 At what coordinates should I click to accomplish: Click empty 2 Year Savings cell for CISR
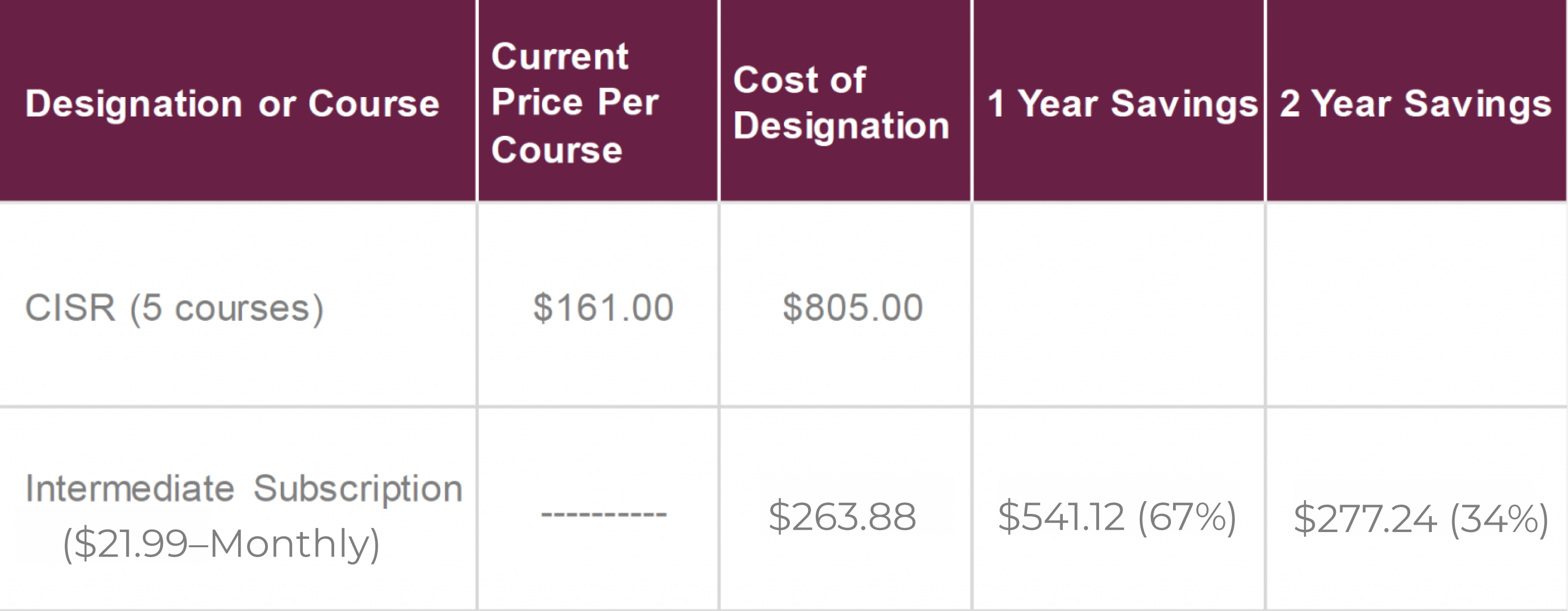tap(1416, 305)
